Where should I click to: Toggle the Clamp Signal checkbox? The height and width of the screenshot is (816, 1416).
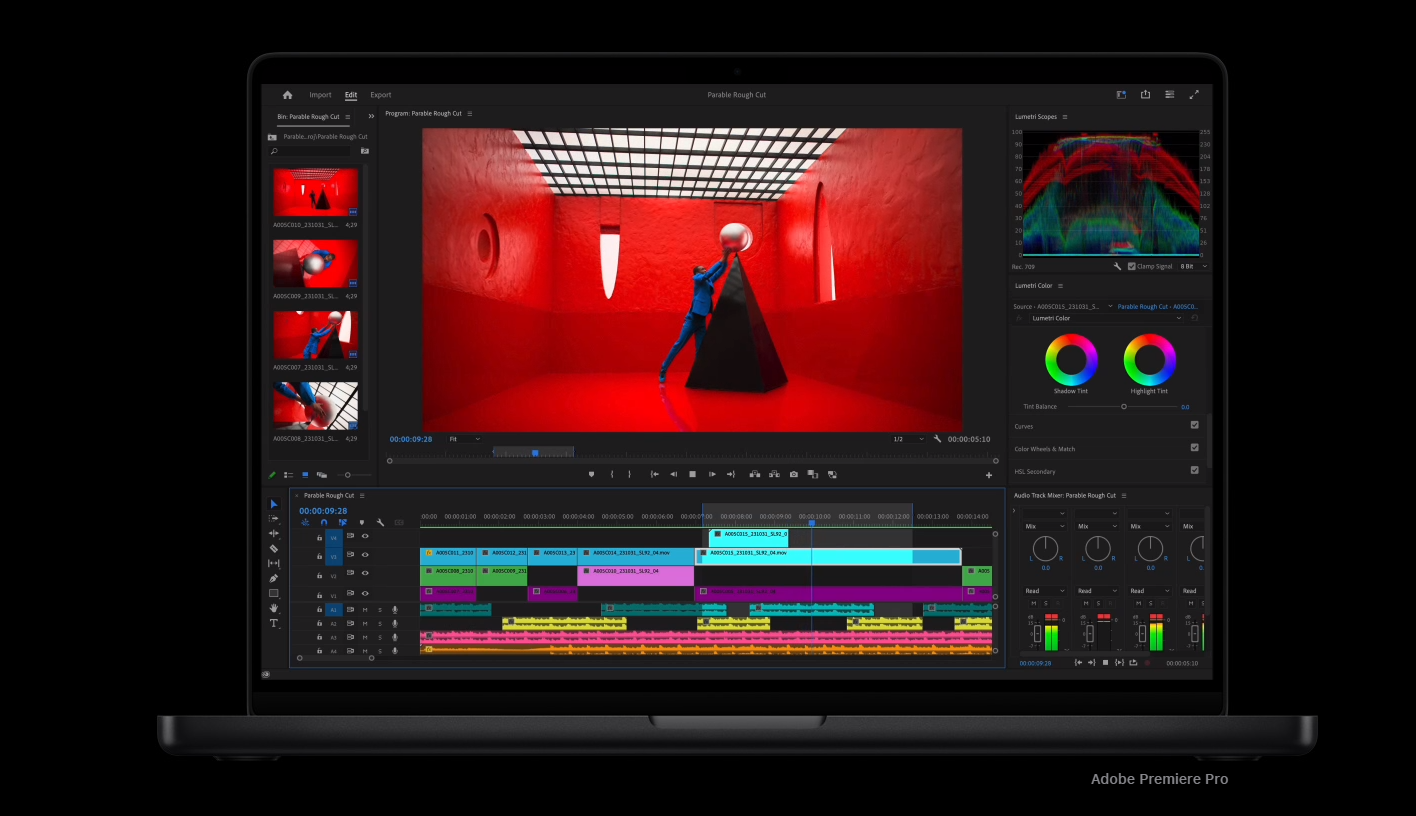pos(1132,266)
